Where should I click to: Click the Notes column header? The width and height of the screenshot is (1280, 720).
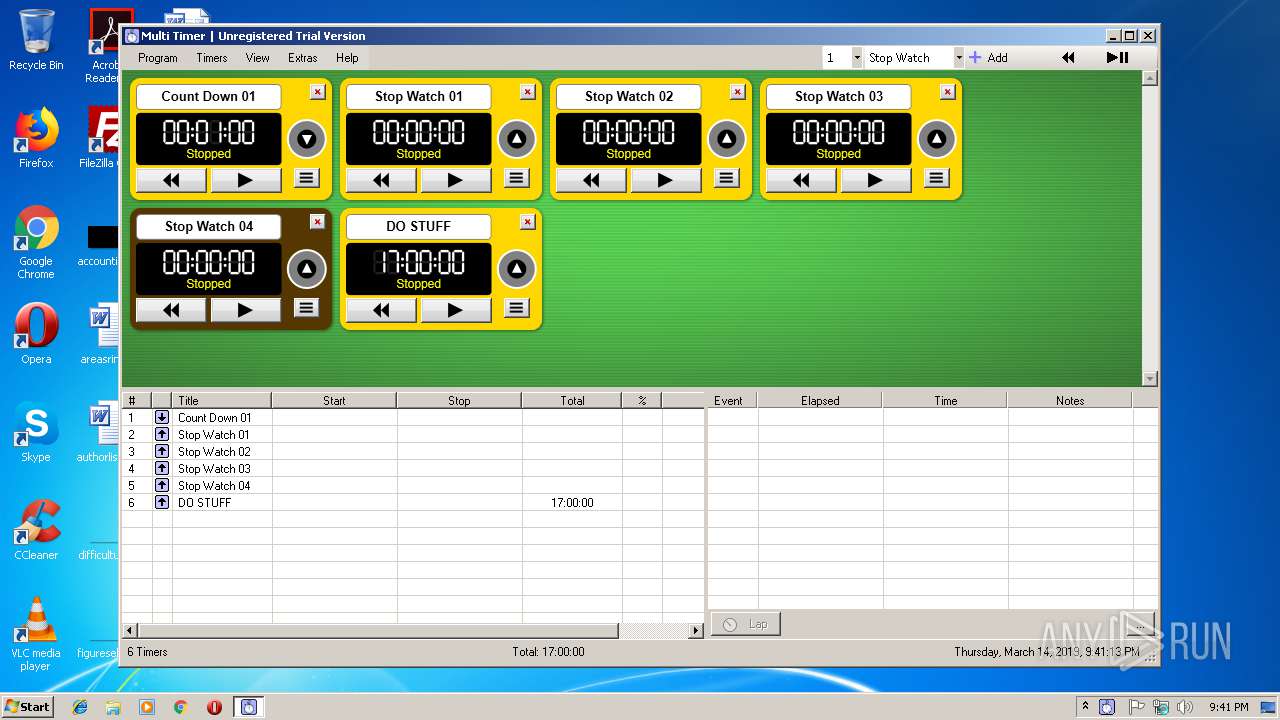pos(1070,401)
